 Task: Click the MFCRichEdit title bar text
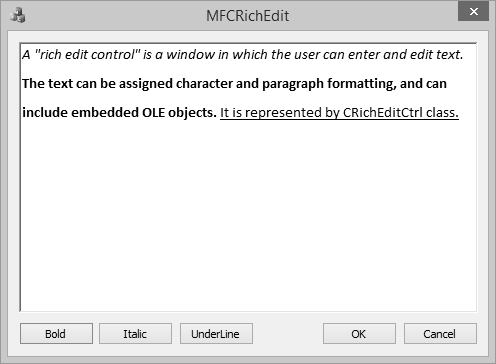point(247,16)
